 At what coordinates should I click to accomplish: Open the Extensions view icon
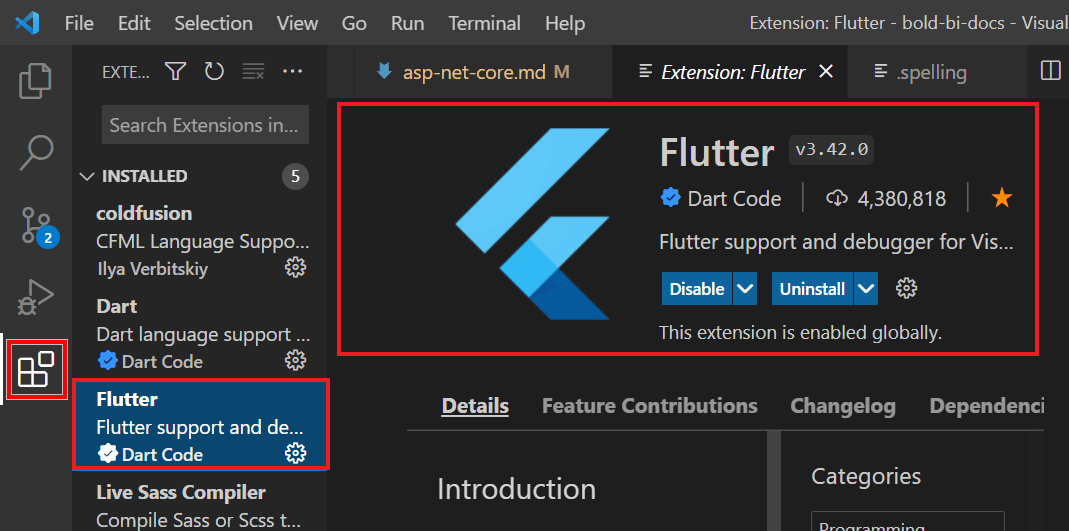tap(37, 371)
